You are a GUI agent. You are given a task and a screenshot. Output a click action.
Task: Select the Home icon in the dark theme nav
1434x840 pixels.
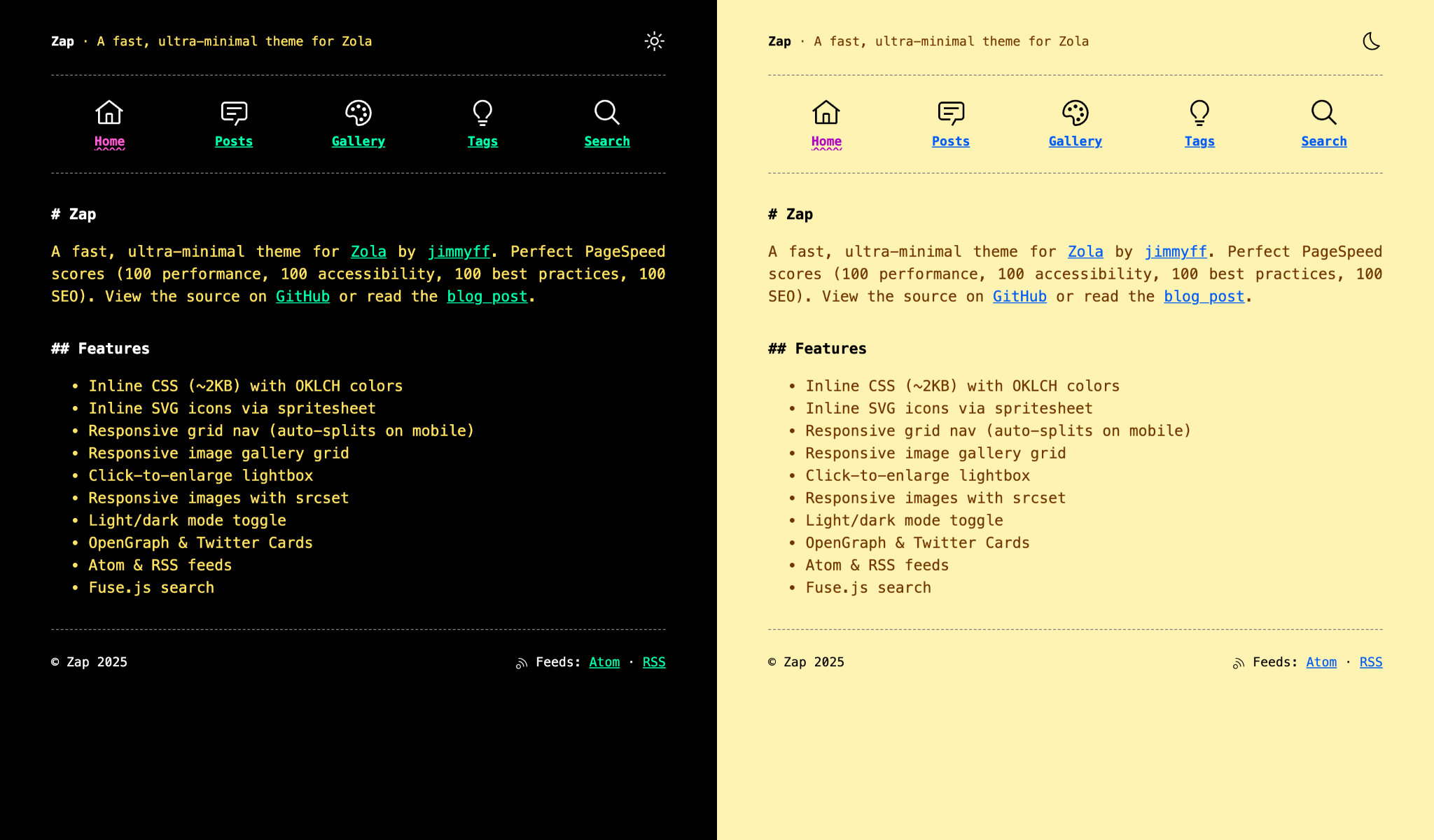[x=109, y=112]
